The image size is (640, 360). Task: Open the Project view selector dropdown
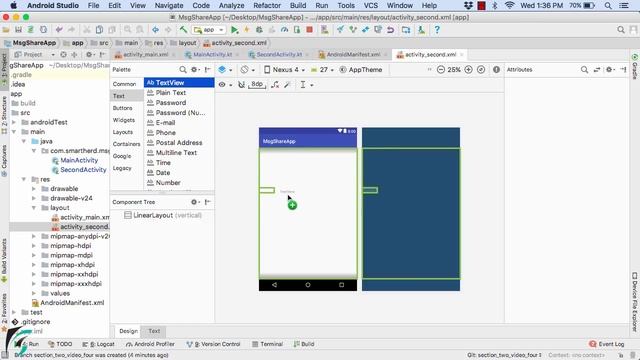(x=34, y=54)
